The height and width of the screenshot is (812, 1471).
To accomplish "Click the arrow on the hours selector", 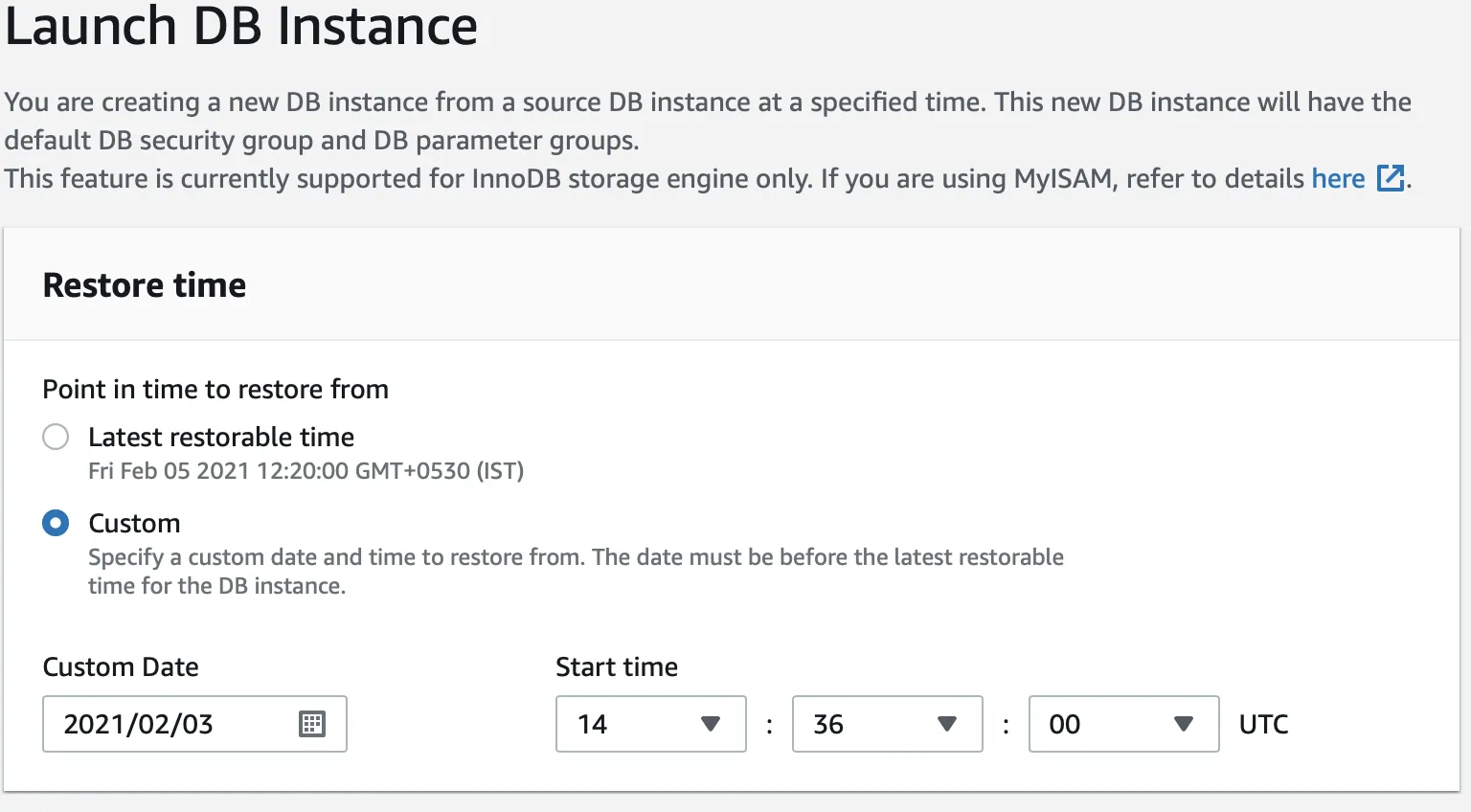I will (x=711, y=724).
